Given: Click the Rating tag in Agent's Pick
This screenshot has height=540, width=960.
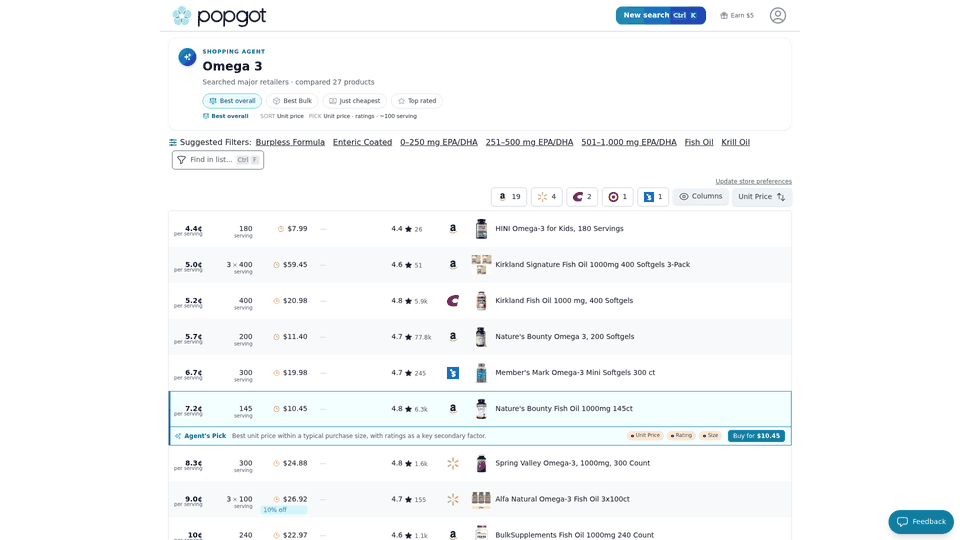Looking at the screenshot, I should click(x=681, y=435).
